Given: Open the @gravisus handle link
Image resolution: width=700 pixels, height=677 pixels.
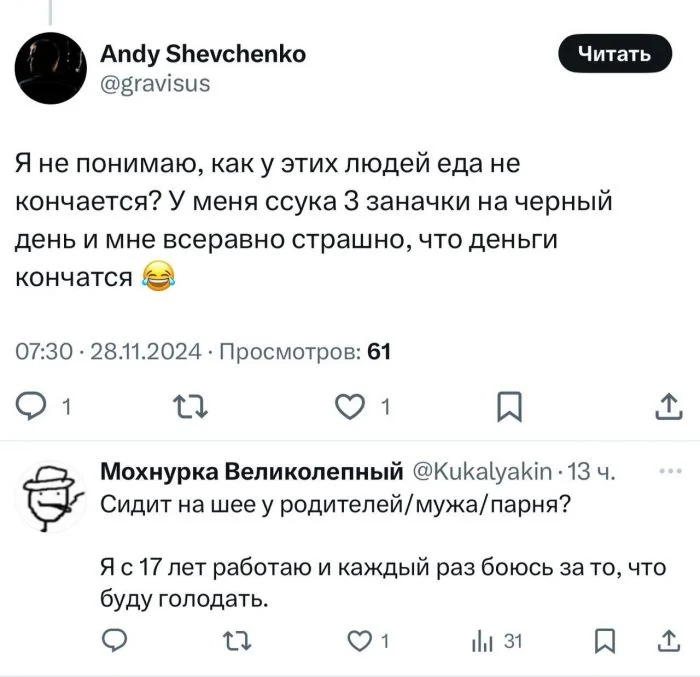Looking at the screenshot, I should click(155, 83).
